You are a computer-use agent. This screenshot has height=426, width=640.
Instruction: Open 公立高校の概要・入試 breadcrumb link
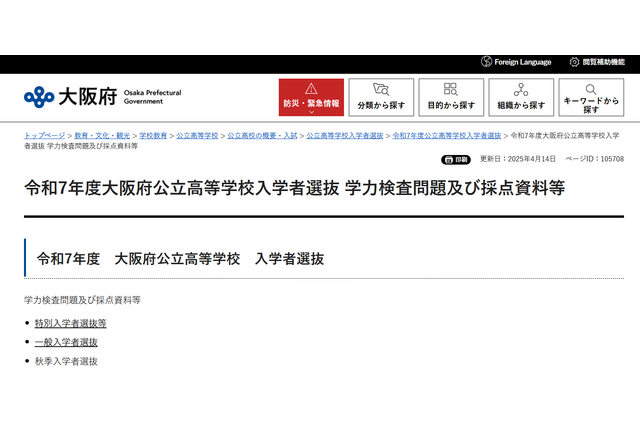262,135
